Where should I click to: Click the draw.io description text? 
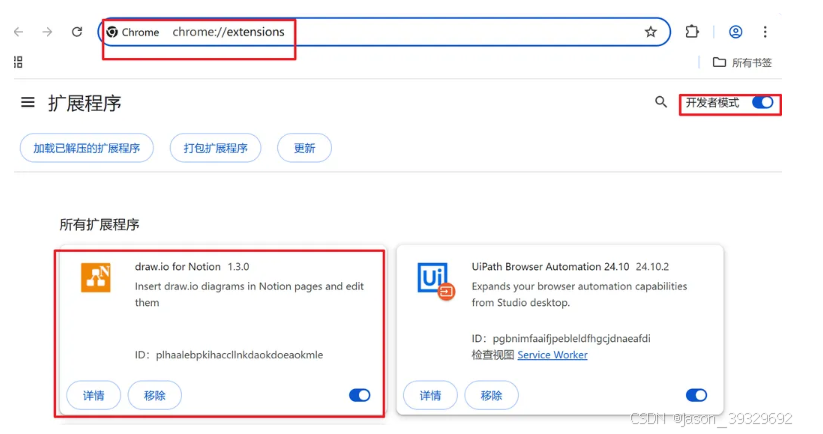point(249,294)
